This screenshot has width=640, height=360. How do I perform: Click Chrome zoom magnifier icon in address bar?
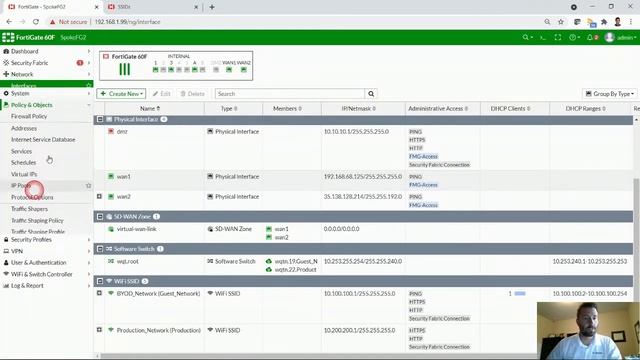(547, 22)
